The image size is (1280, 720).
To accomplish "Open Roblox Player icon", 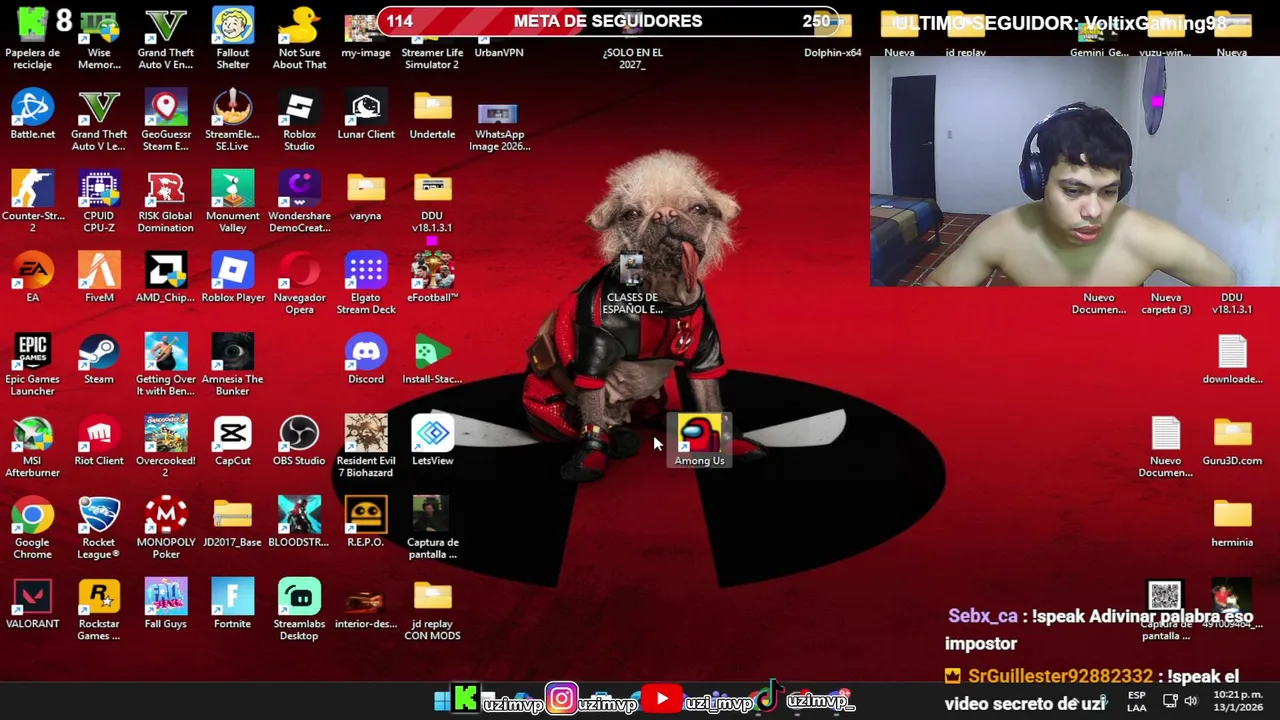I will click(232, 278).
